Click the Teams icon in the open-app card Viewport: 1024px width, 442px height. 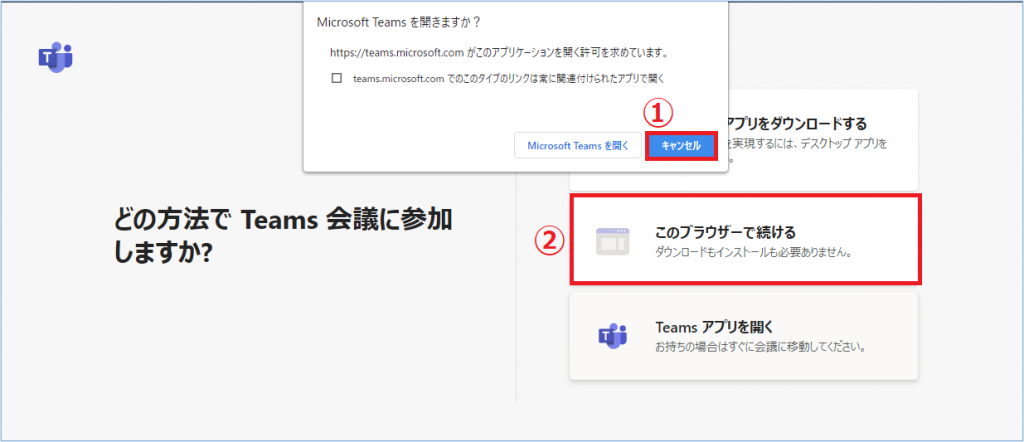612,336
